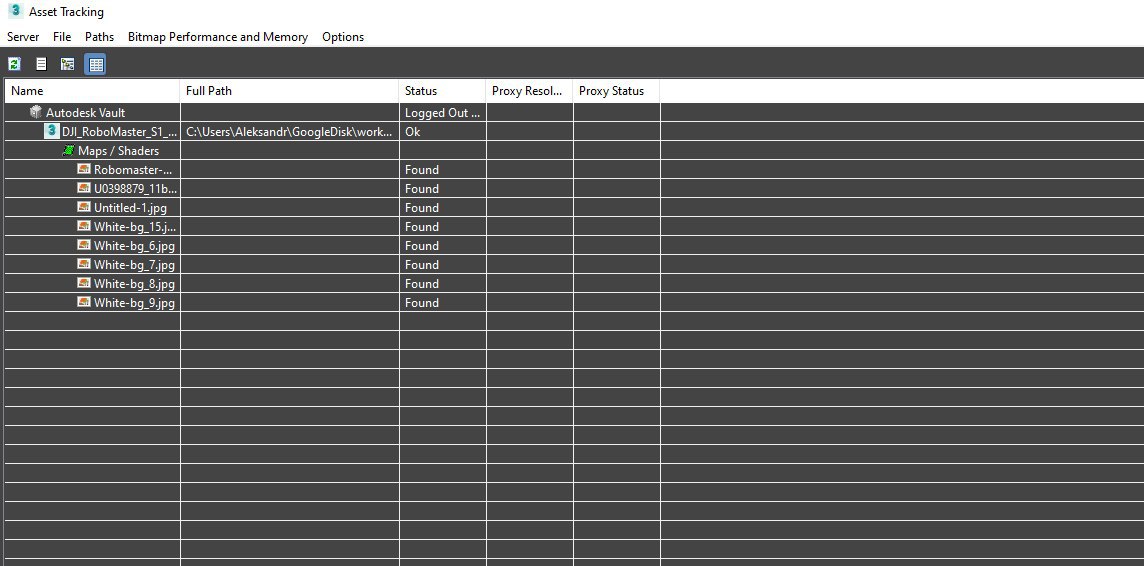Switch to Table View icon
Viewport: 1144px width, 566px height.
[95, 64]
